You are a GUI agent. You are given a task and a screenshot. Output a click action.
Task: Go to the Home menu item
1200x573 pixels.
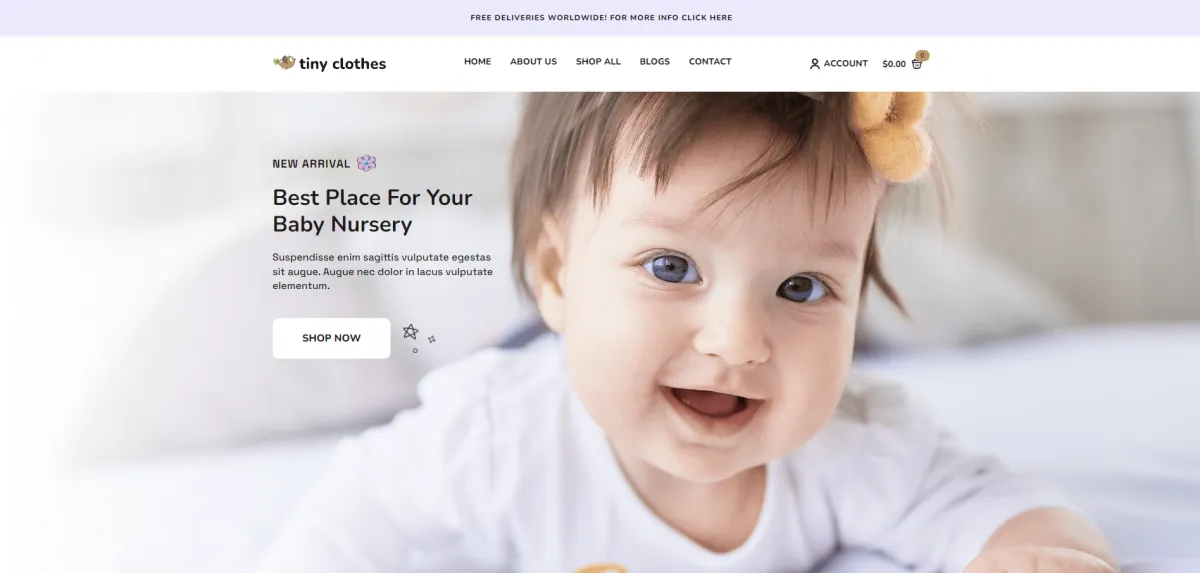pos(478,62)
